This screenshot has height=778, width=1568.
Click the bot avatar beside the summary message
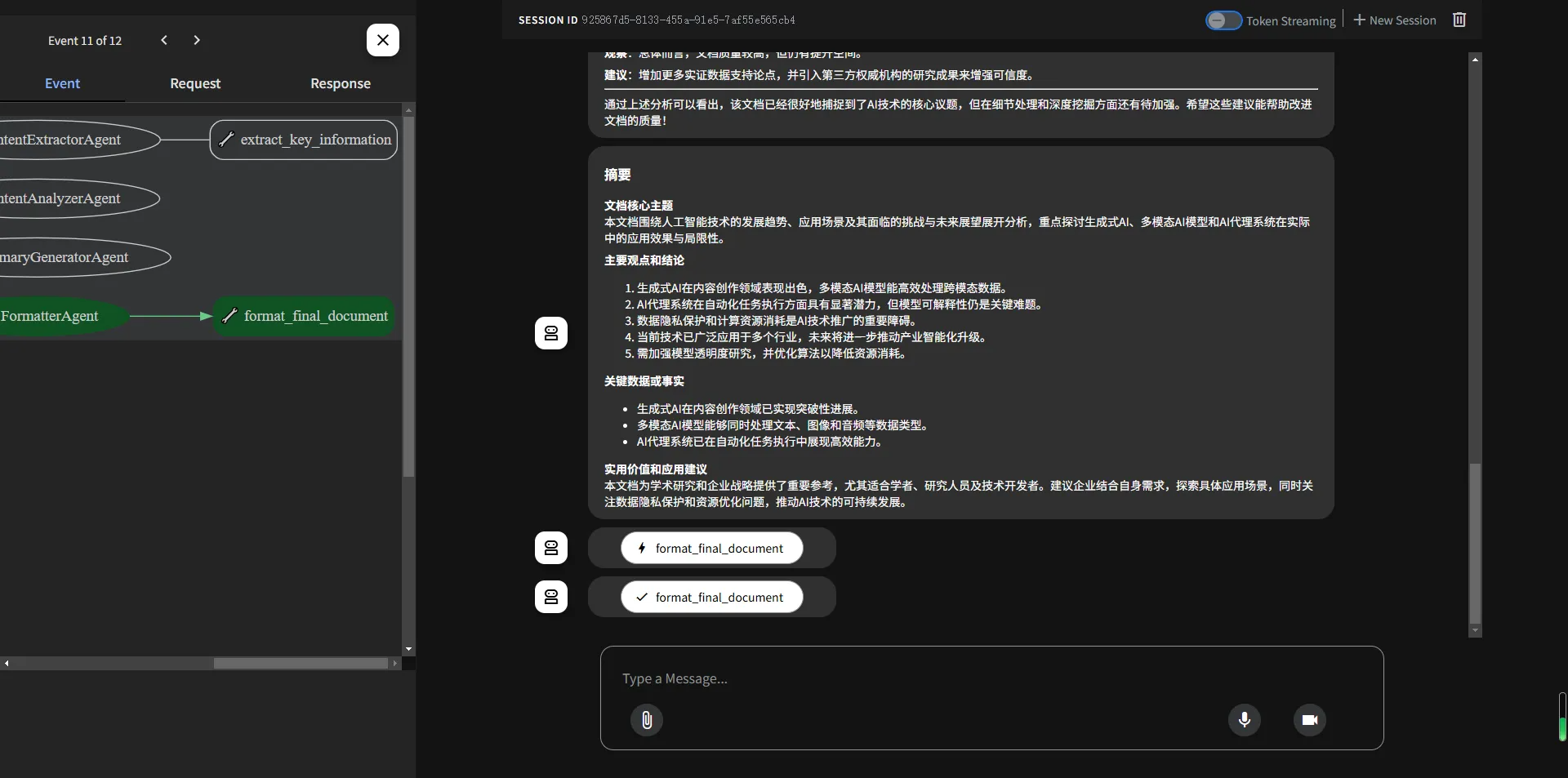click(551, 333)
